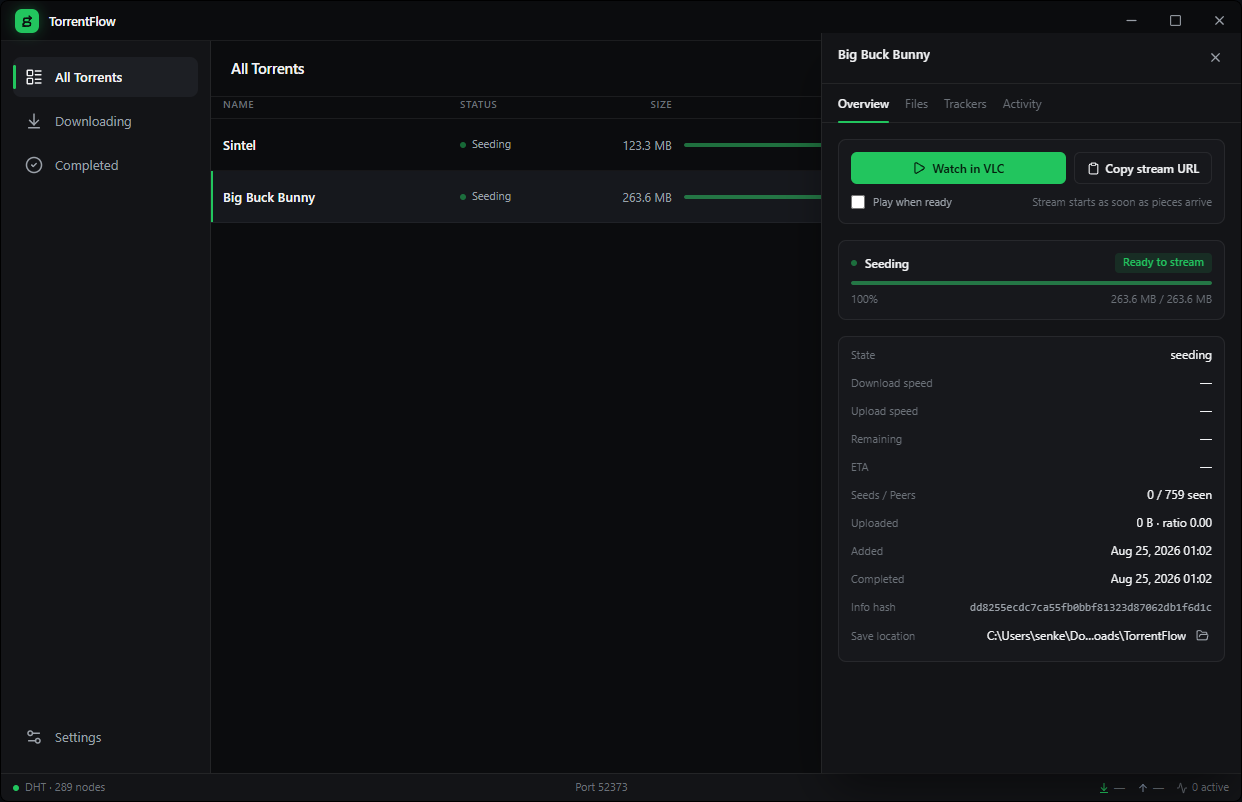Image resolution: width=1242 pixels, height=802 pixels.
Task: Click the save location path C:\Users\senke
Action: coord(1086,635)
